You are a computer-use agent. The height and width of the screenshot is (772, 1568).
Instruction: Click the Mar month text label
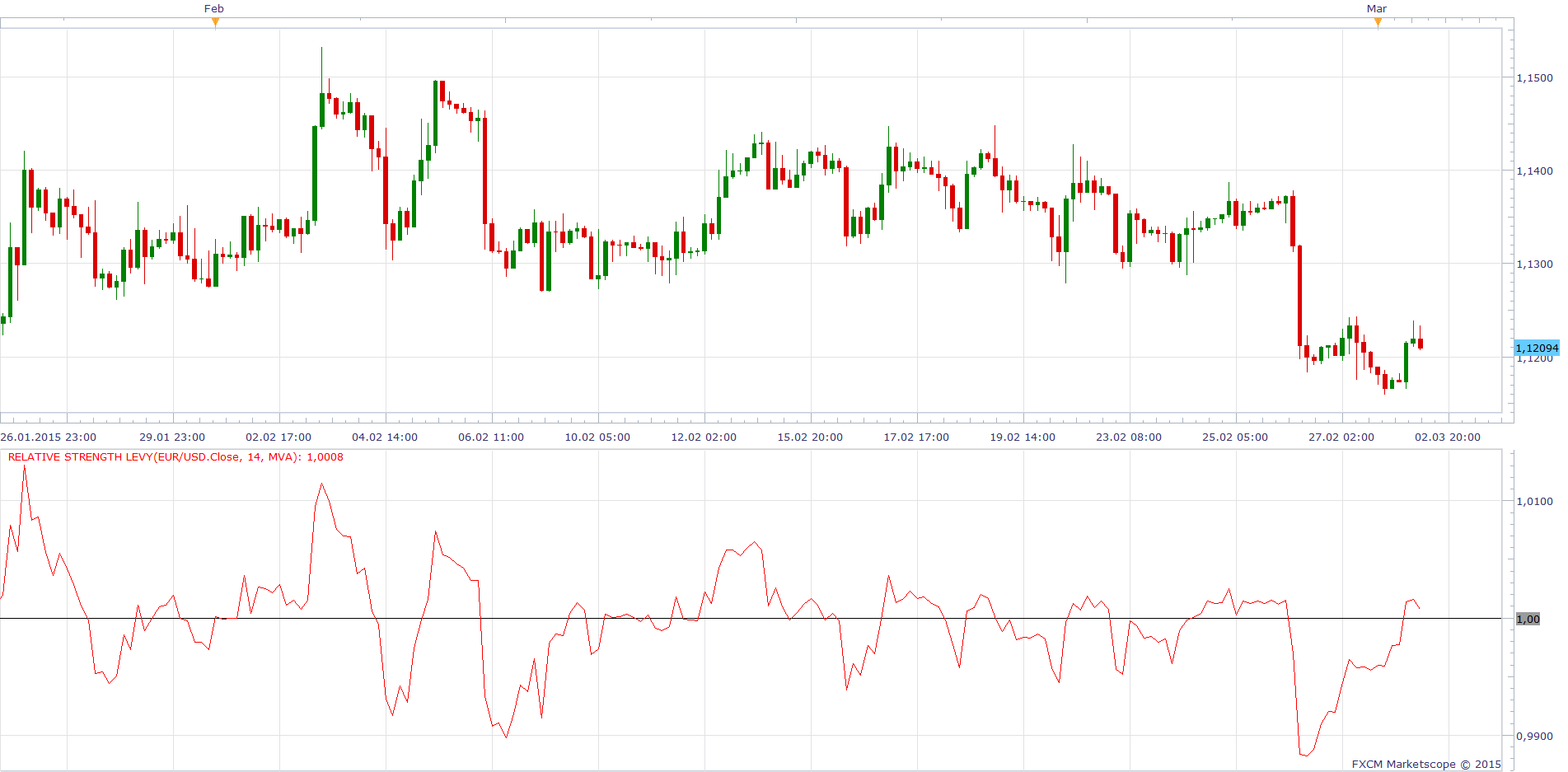[x=1377, y=9]
